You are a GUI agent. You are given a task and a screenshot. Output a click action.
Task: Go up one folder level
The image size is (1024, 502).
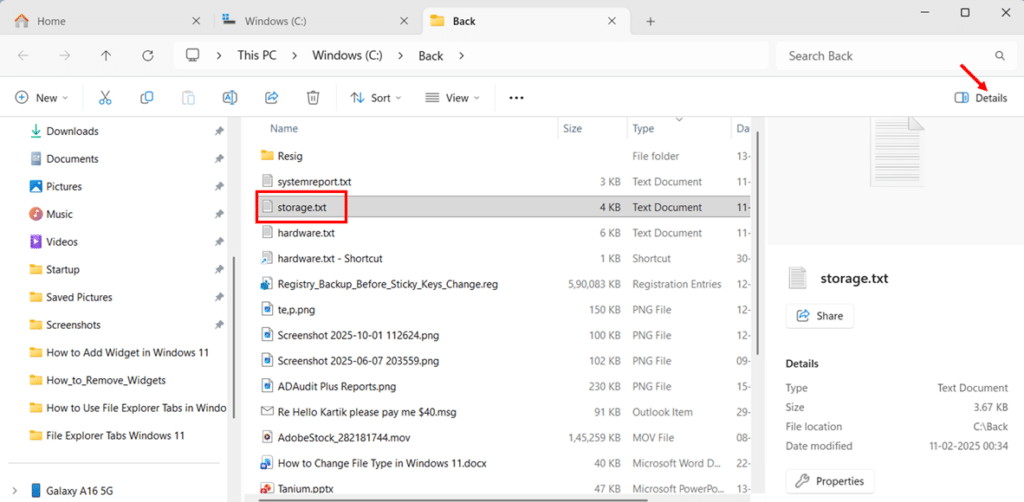[x=106, y=55]
